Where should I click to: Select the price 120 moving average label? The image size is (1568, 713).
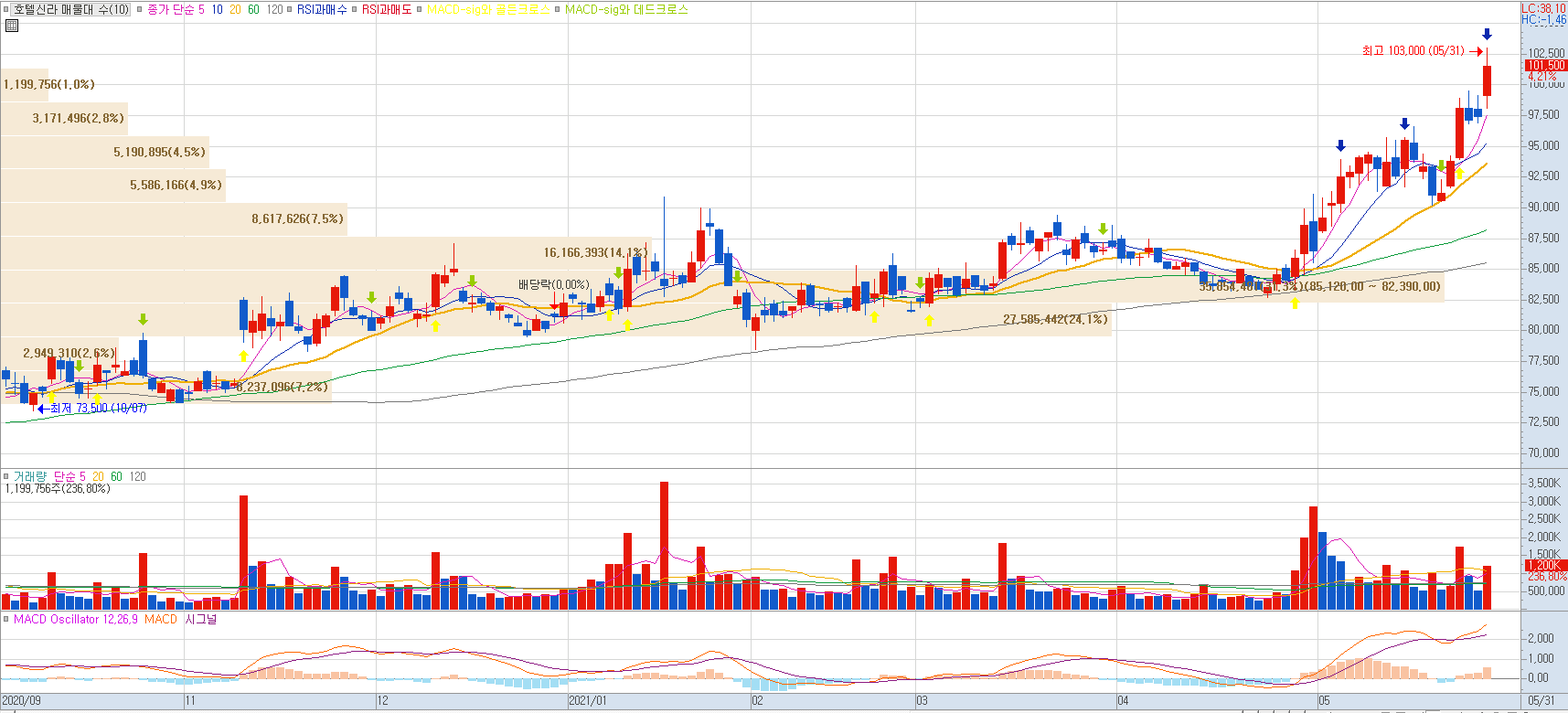[274, 10]
